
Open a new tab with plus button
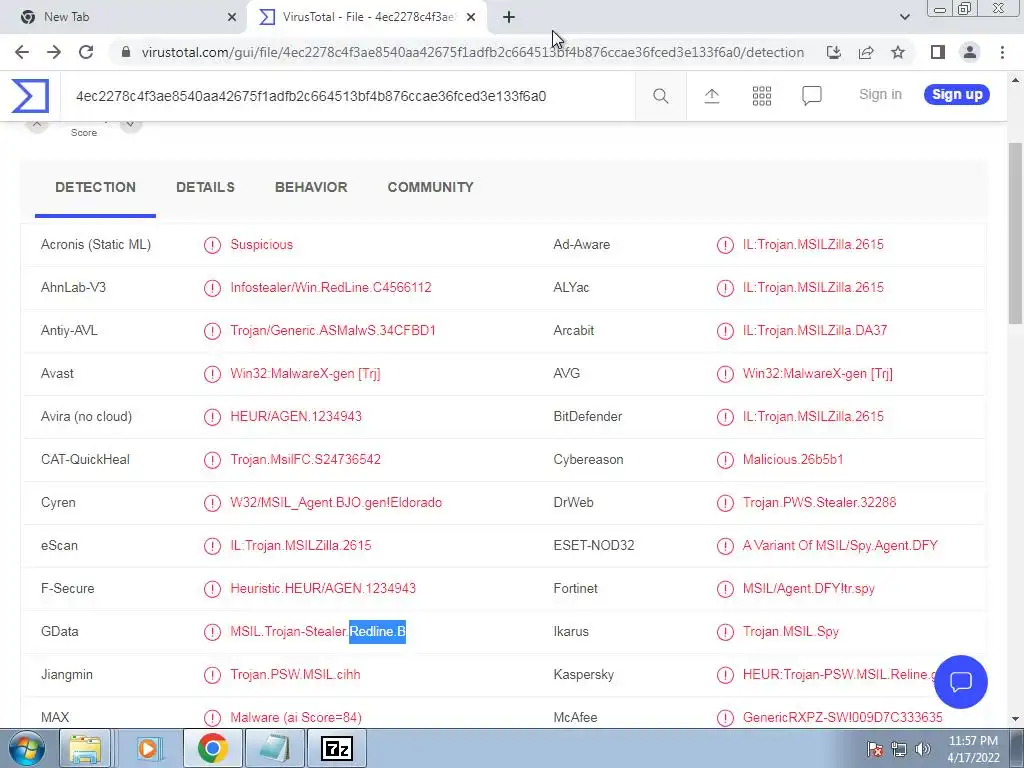pos(509,17)
